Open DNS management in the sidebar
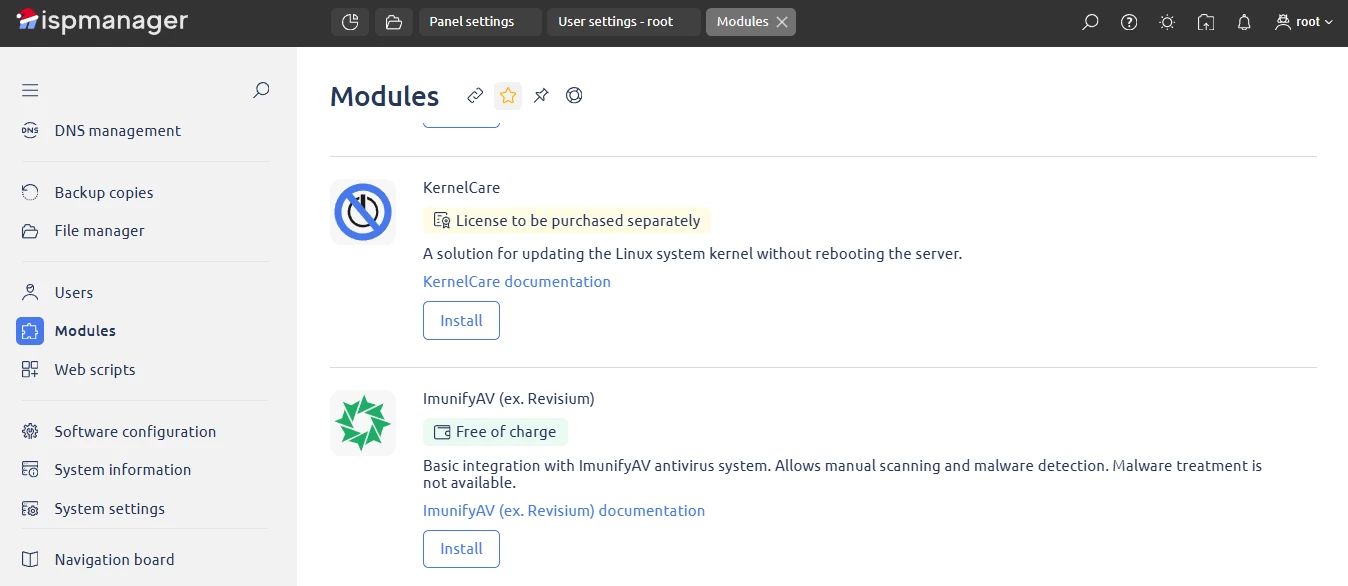 coord(117,130)
